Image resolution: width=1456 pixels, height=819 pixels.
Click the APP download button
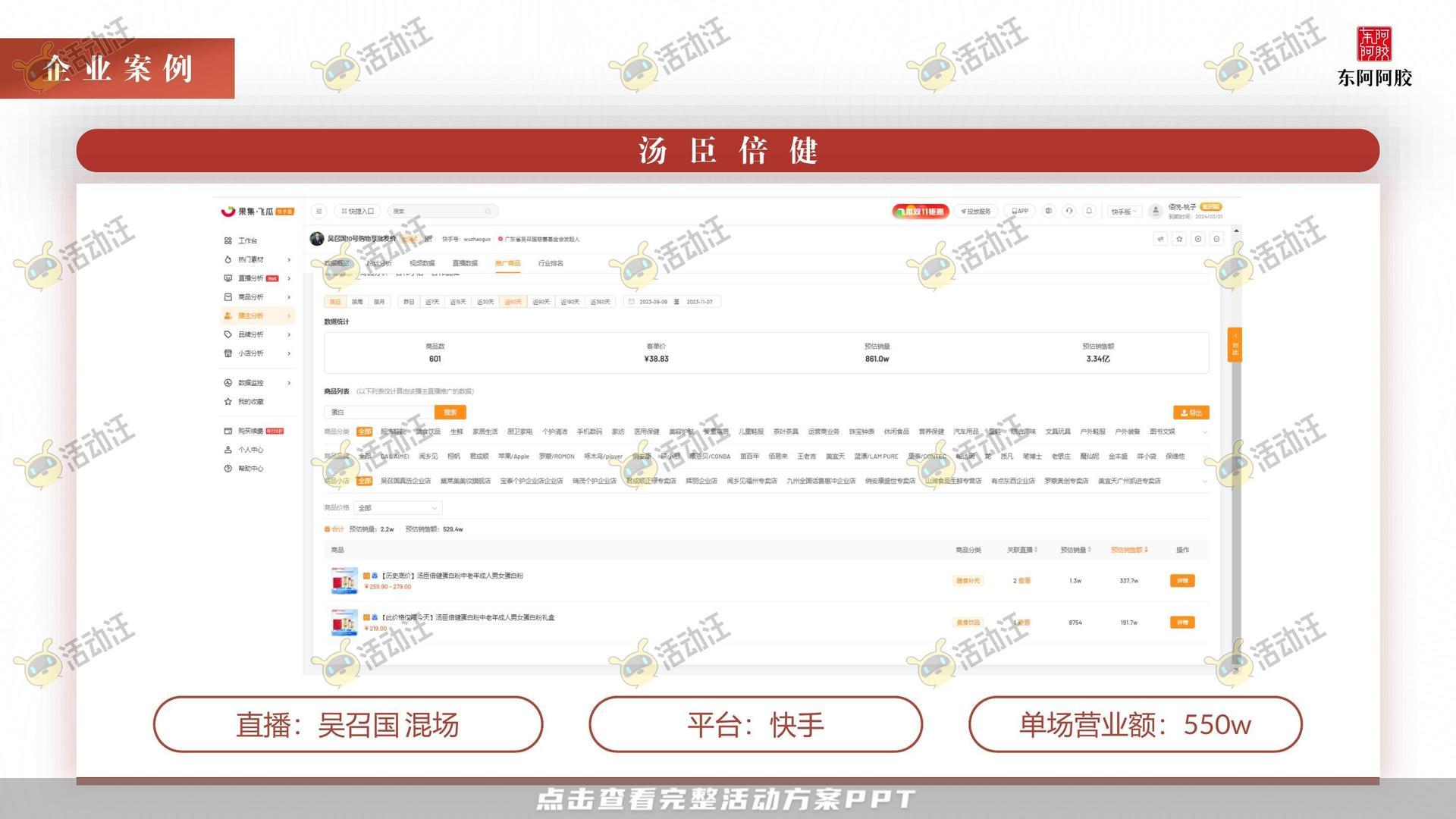pos(1020,212)
